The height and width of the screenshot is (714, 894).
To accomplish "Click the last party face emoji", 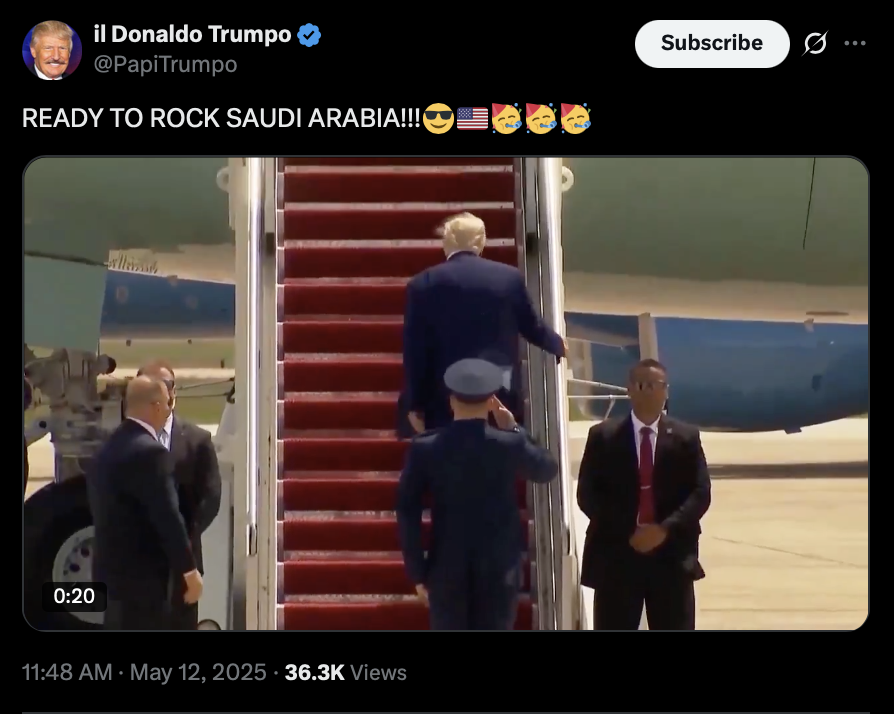I will (x=575, y=119).
